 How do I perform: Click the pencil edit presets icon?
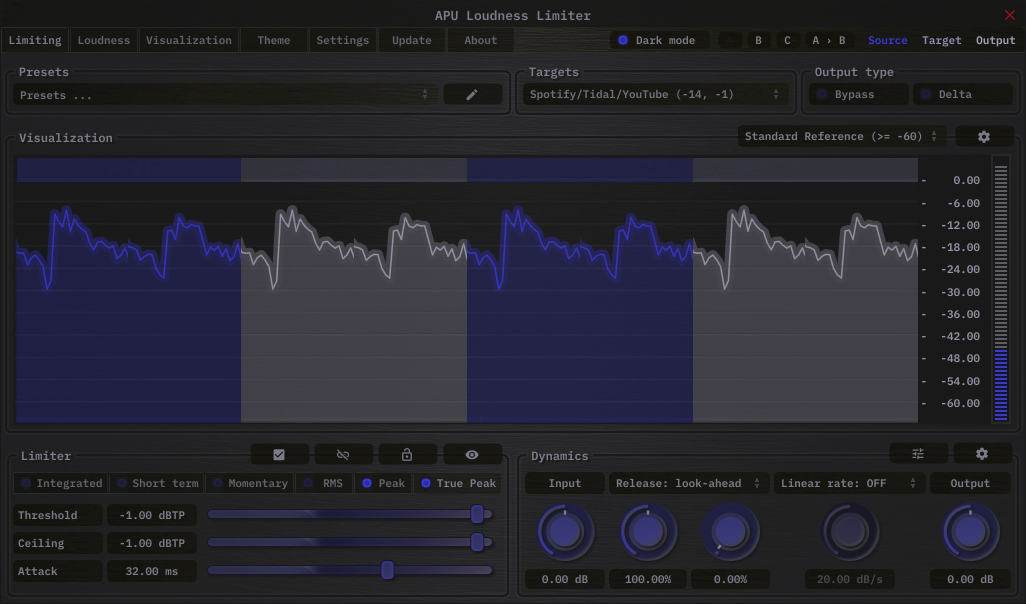click(x=472, y=94)
